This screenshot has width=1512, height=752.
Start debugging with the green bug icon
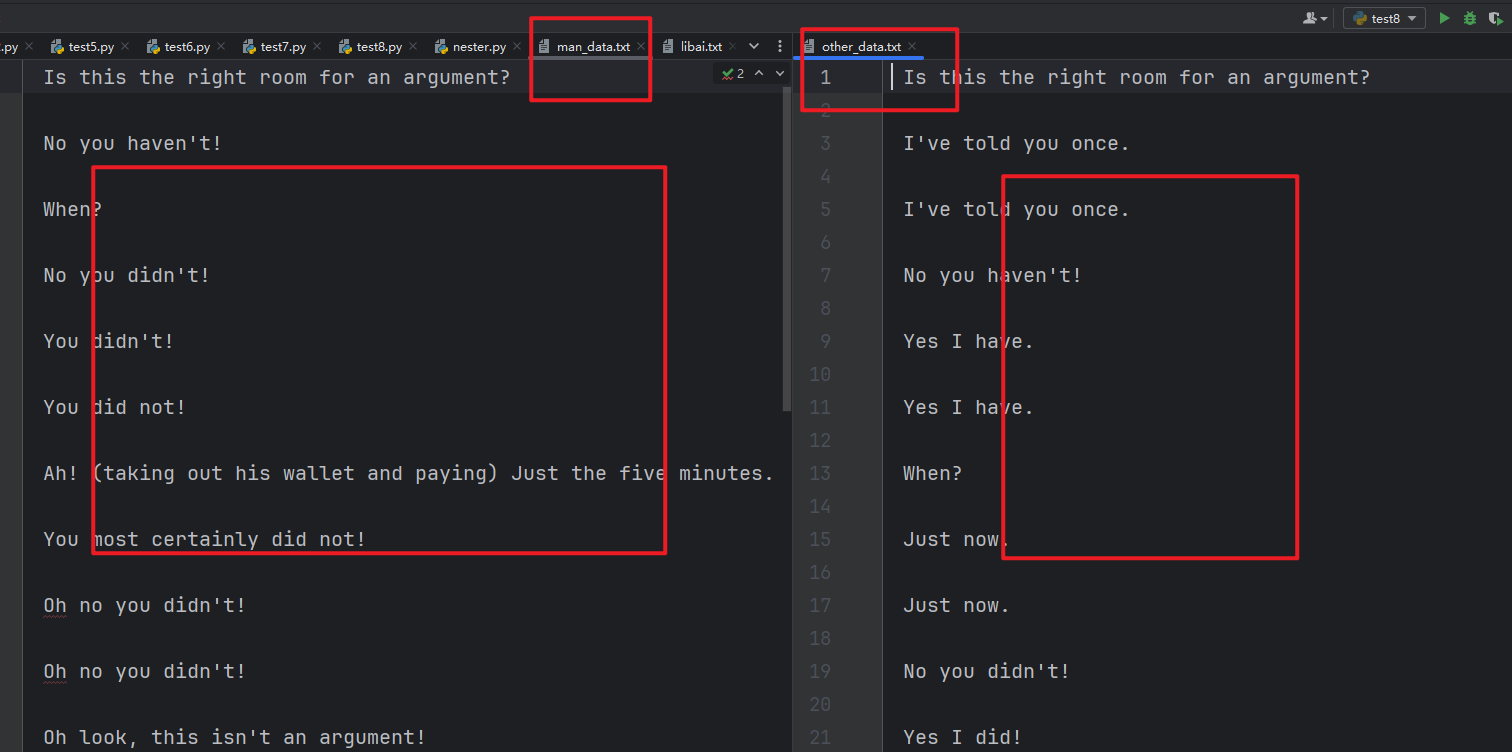1470,18
